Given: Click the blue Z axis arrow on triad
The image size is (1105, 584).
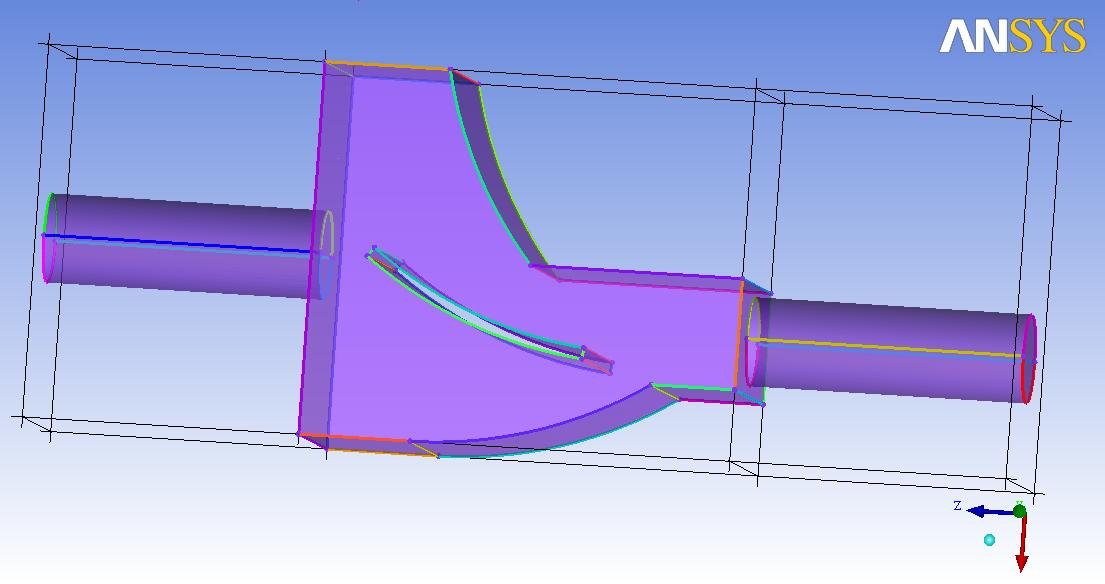Looking at the screenshot, I should coord(985,512).
